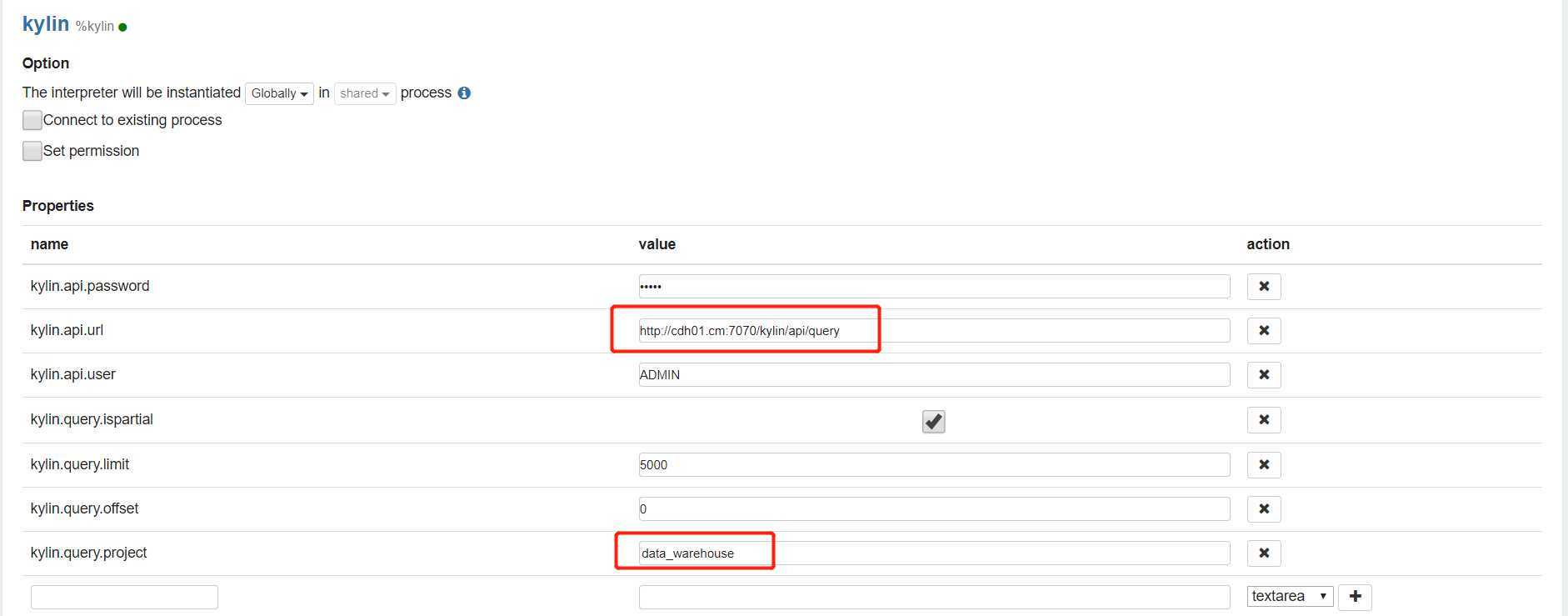Screen dimensions: 1568x616
Task: Focus the kylin.api.password value field
Action: 934,286
